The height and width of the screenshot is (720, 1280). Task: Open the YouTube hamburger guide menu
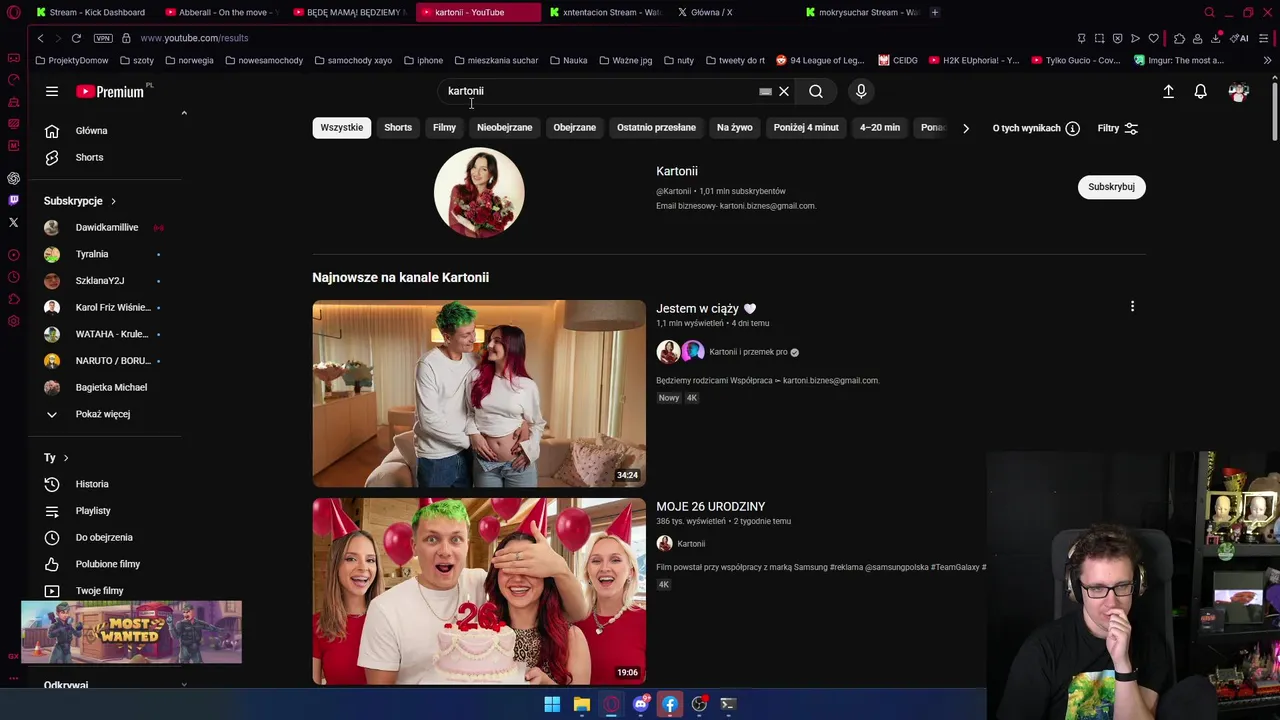[52, 92]
